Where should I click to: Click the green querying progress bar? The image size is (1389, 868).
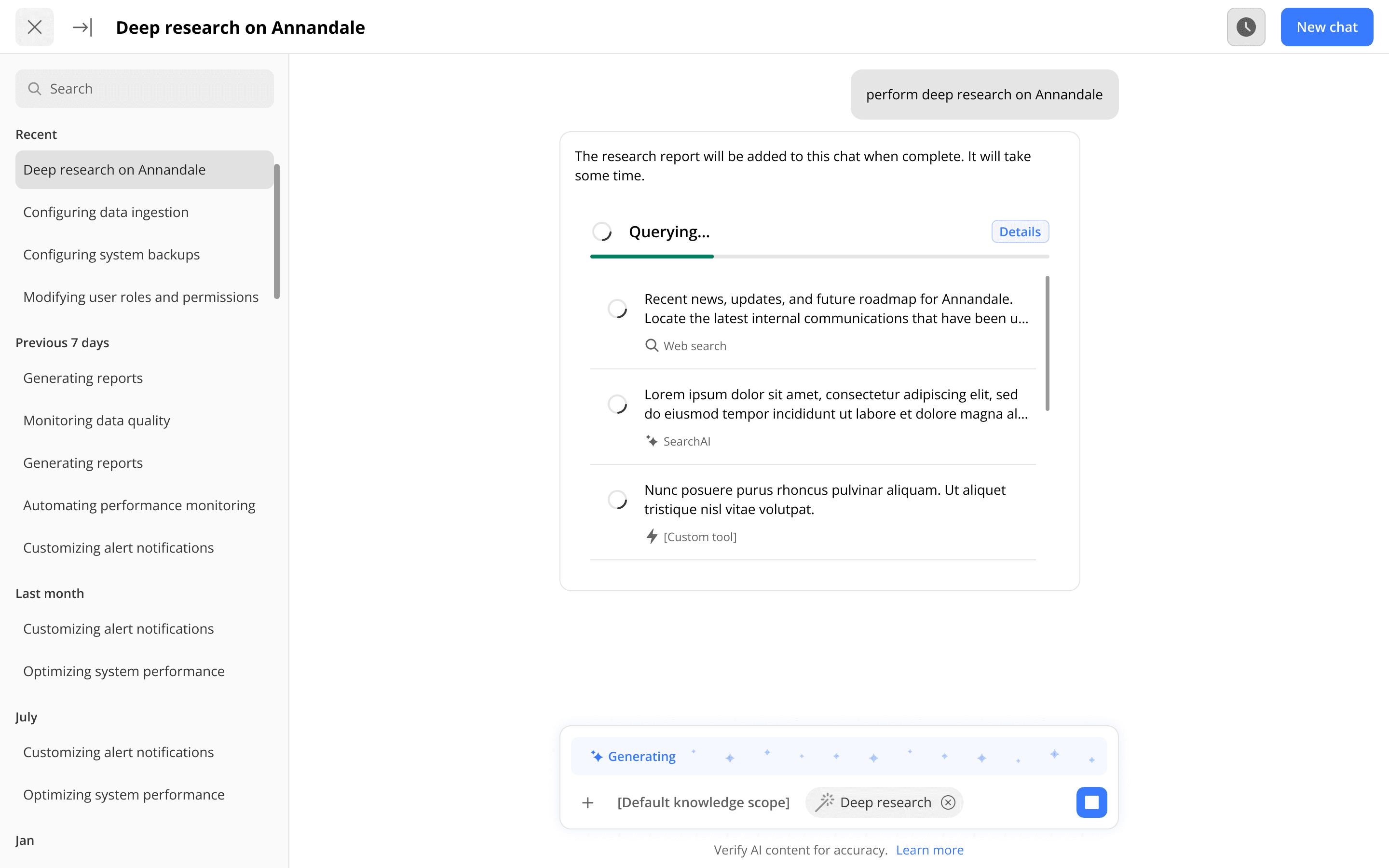652,257
